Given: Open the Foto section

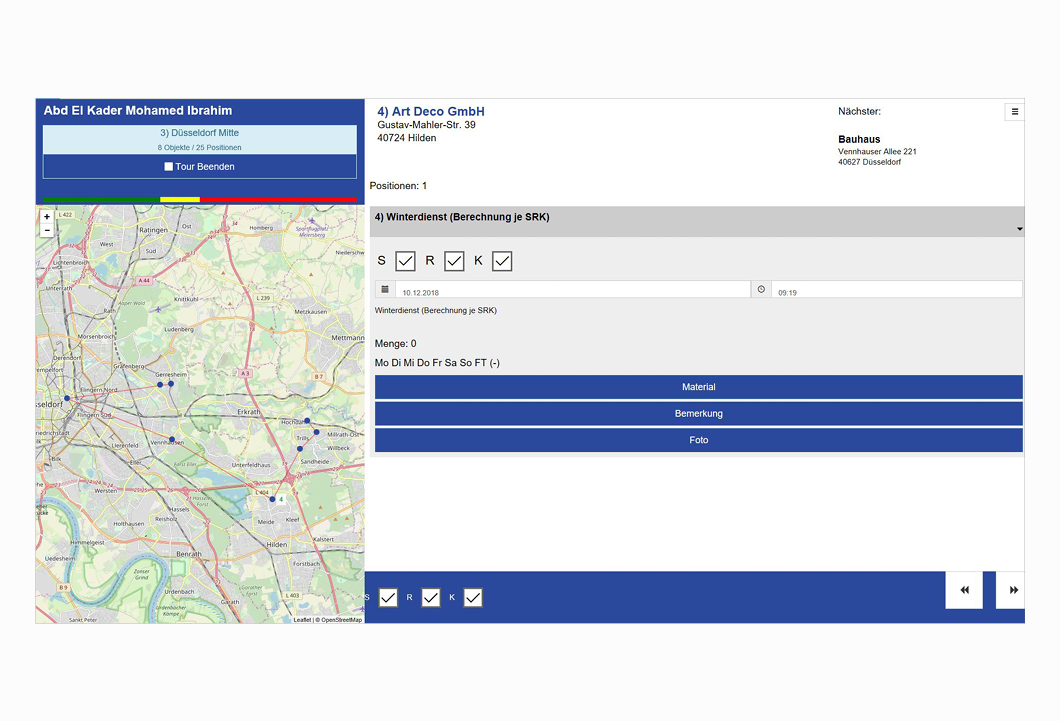Looking at the screenshot, I should [698, 440].
